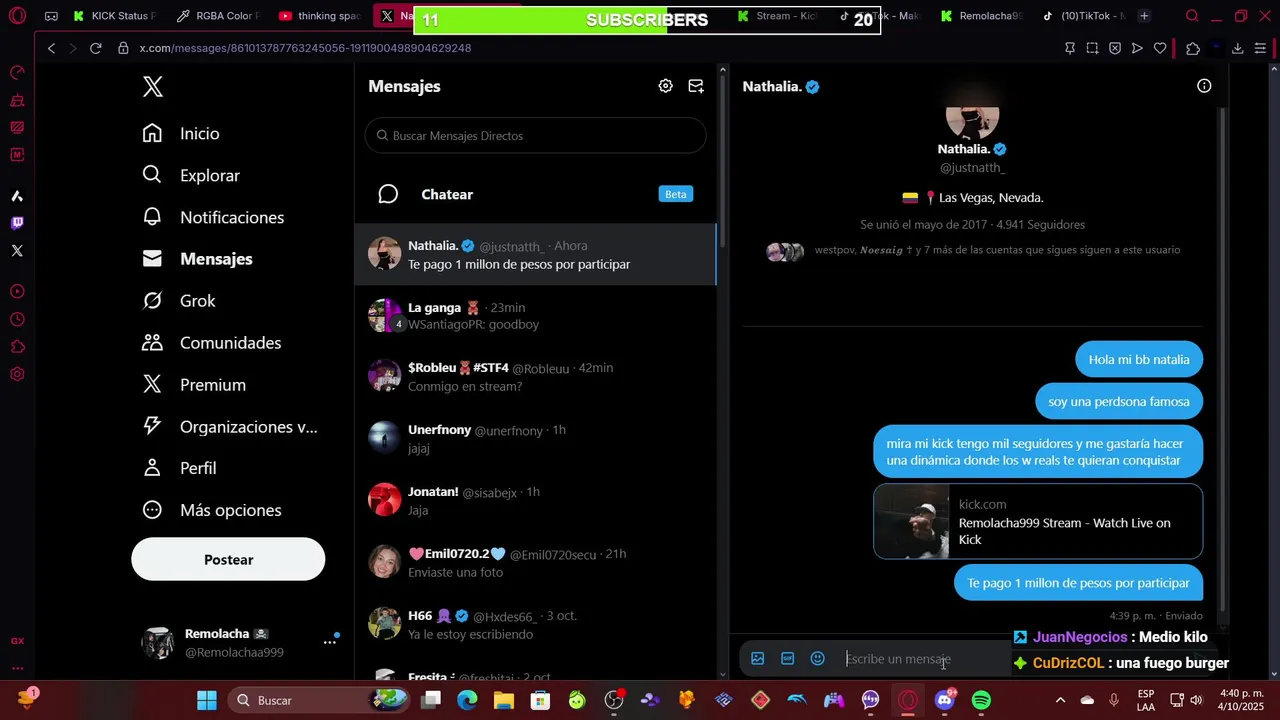
Task: Open Microsoft Edge from taskbar
Action: [467, 700]
